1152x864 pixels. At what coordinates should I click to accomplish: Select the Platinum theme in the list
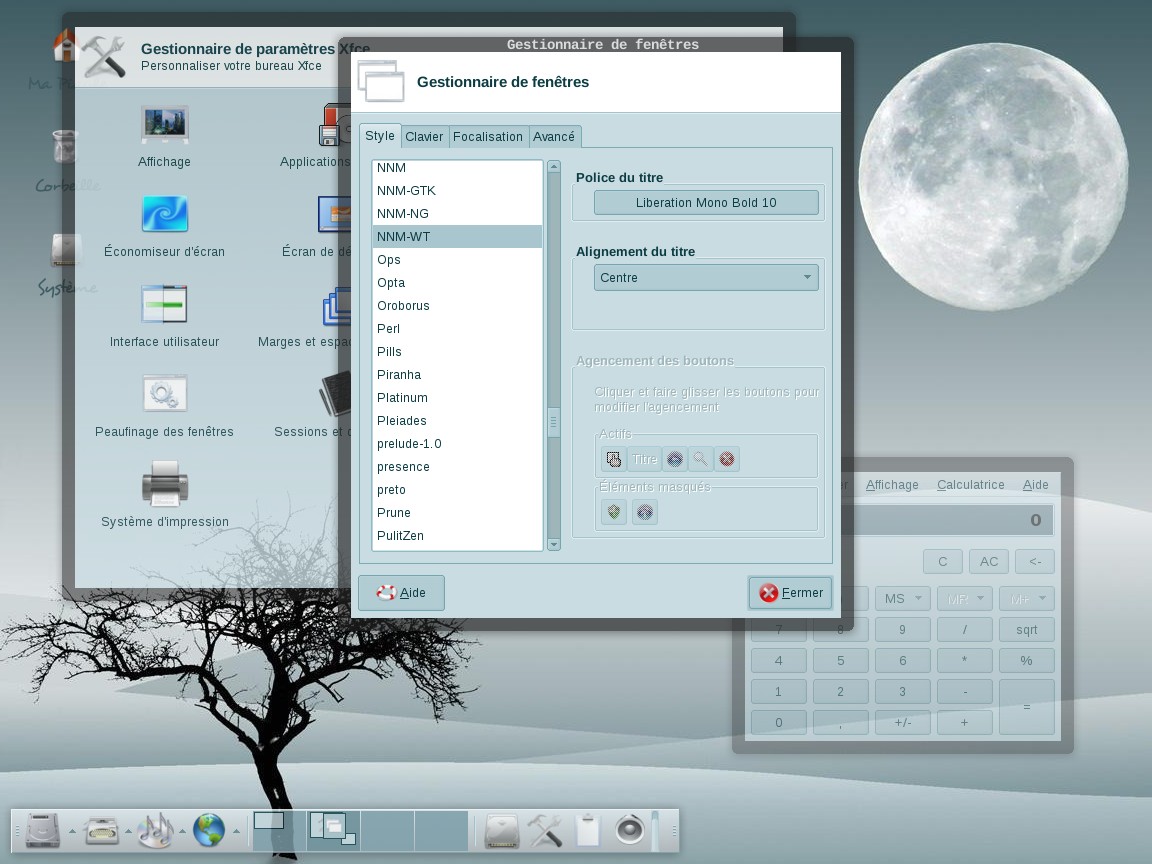point(457,397)
